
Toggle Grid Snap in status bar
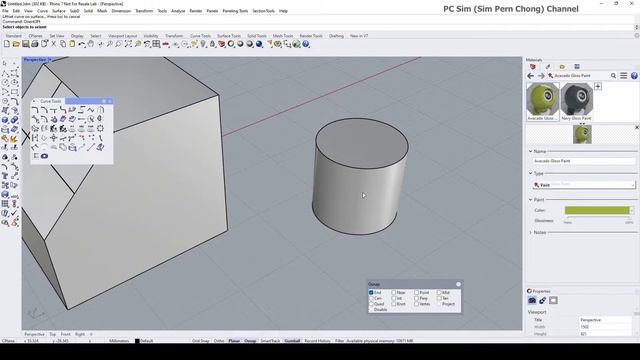pyautogui.click(x=200, y=341)
